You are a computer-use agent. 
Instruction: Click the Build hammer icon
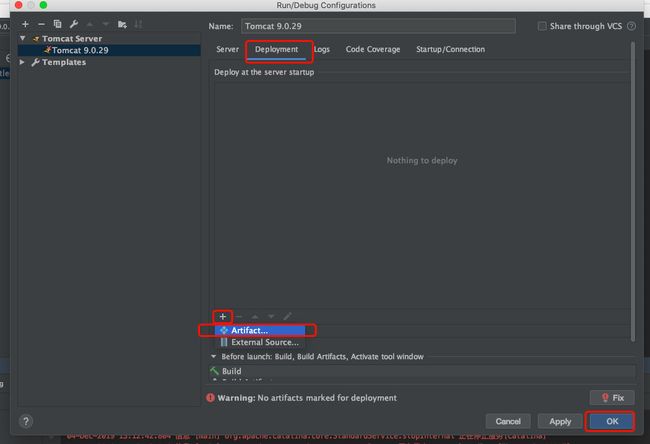[214, 371]
